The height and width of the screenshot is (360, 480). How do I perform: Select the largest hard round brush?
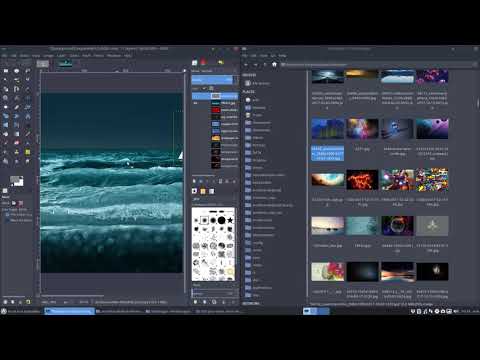click(x=221, y=220)
